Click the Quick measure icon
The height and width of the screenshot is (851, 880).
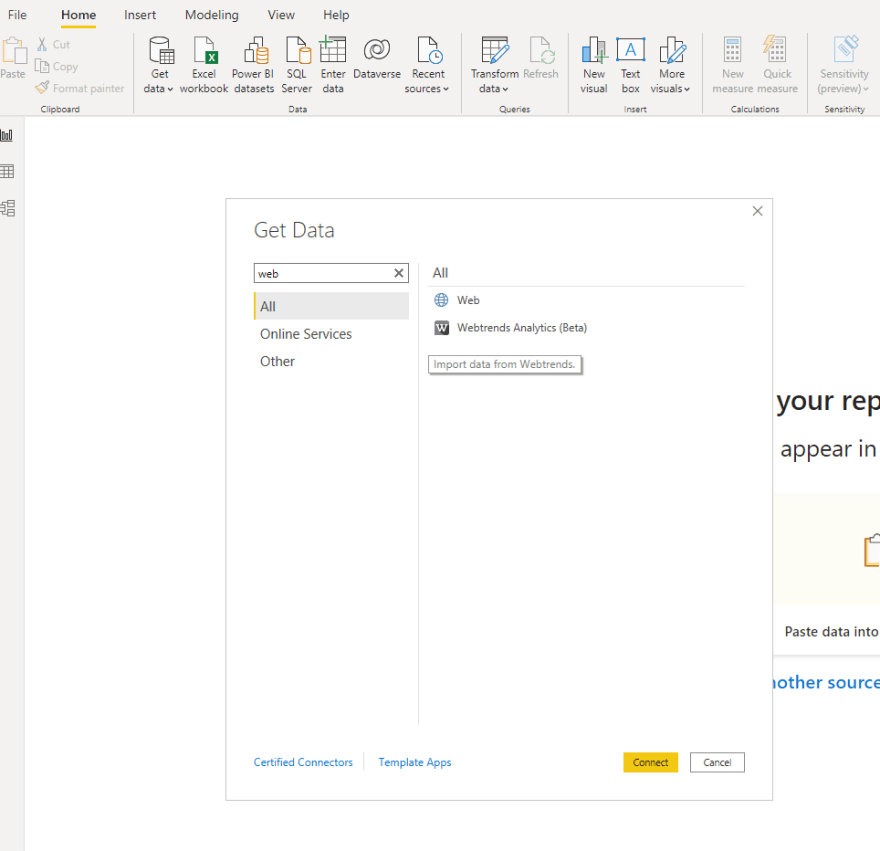[776, 49]
